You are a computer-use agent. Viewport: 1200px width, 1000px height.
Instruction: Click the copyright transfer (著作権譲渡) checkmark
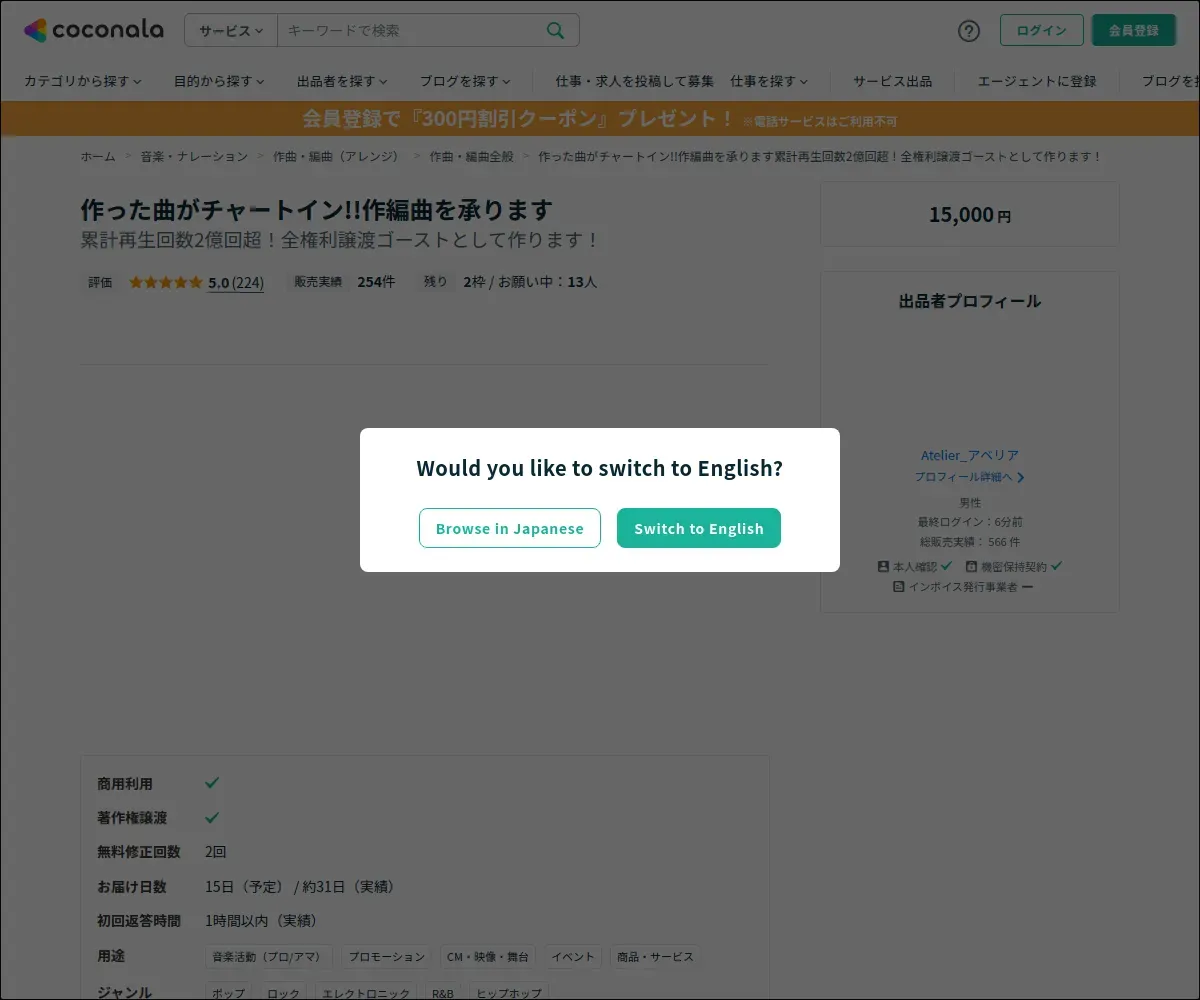click(x=212, y=817)
